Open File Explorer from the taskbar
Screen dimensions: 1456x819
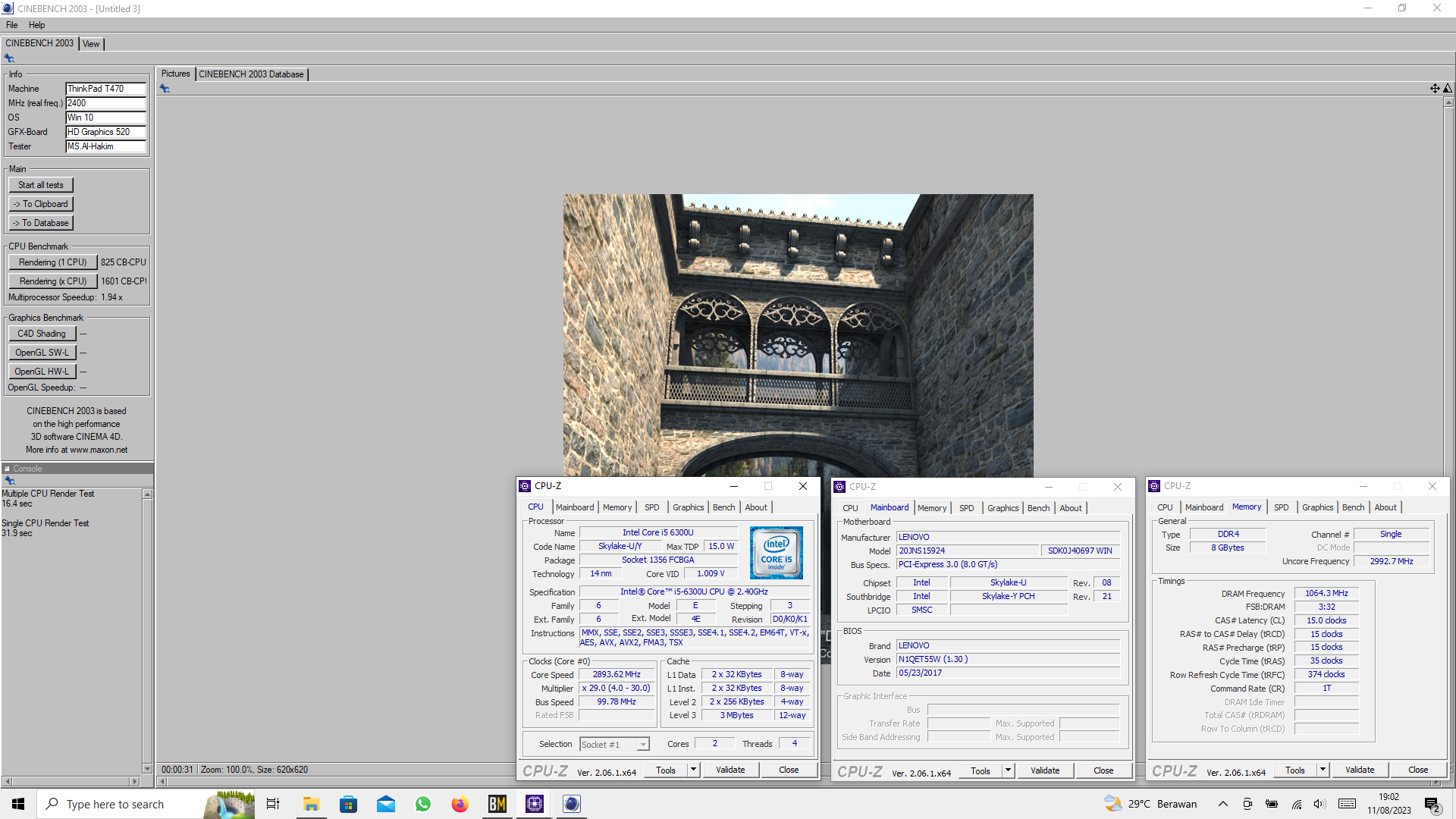311,804
